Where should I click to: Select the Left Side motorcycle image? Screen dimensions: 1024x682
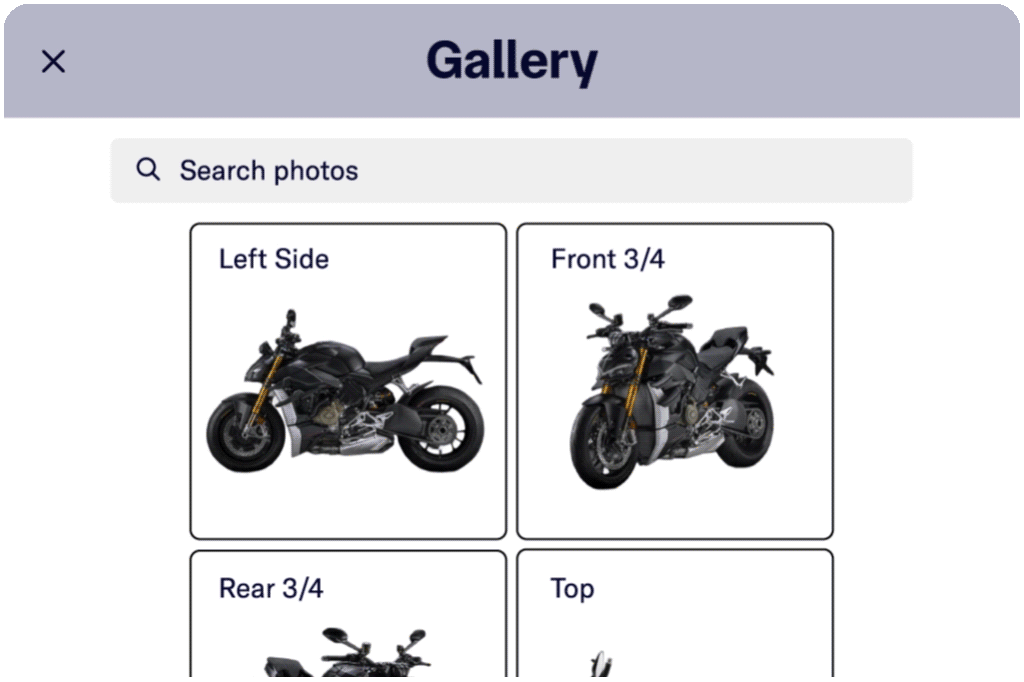(345, 391)
